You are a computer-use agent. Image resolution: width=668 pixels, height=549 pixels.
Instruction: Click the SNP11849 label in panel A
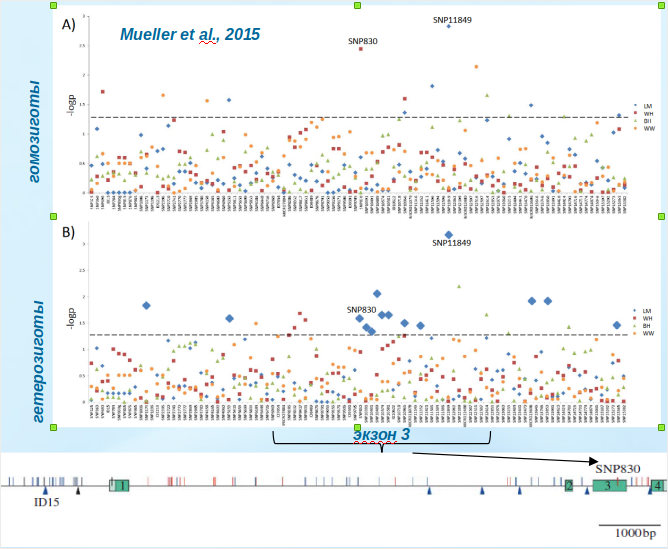click(x=452, y=20)
